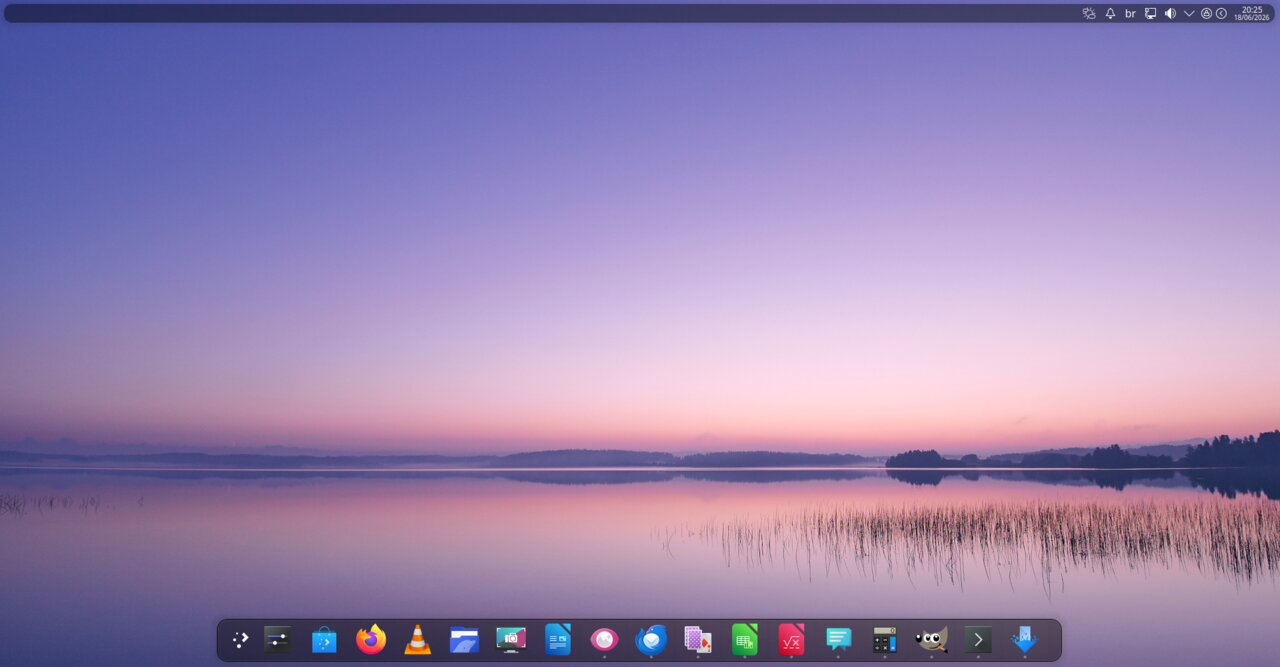Open the Dolphin file manager icon
The image size is (1280, 667).
tap(464, 639)
